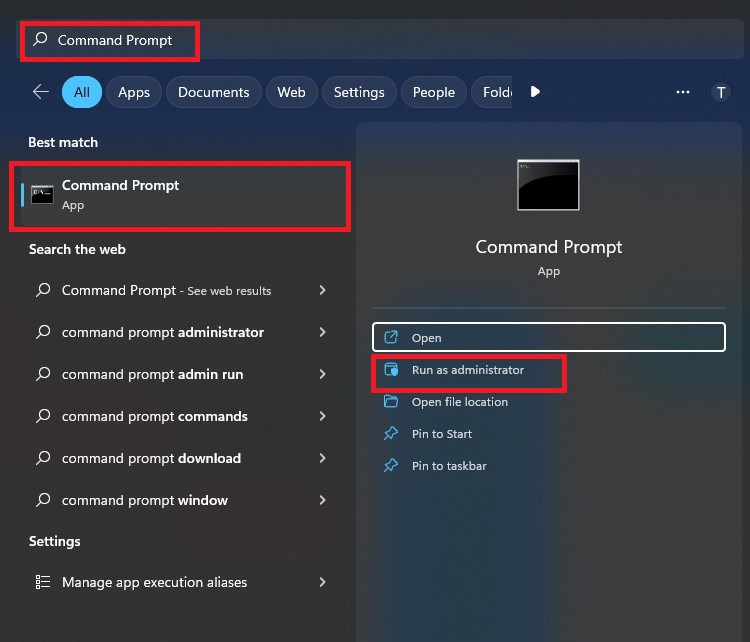Image resolution: width=750 pixels, height=642 pixels.
Task: Go back using the left arrow icon
Action: pos(41,91)
